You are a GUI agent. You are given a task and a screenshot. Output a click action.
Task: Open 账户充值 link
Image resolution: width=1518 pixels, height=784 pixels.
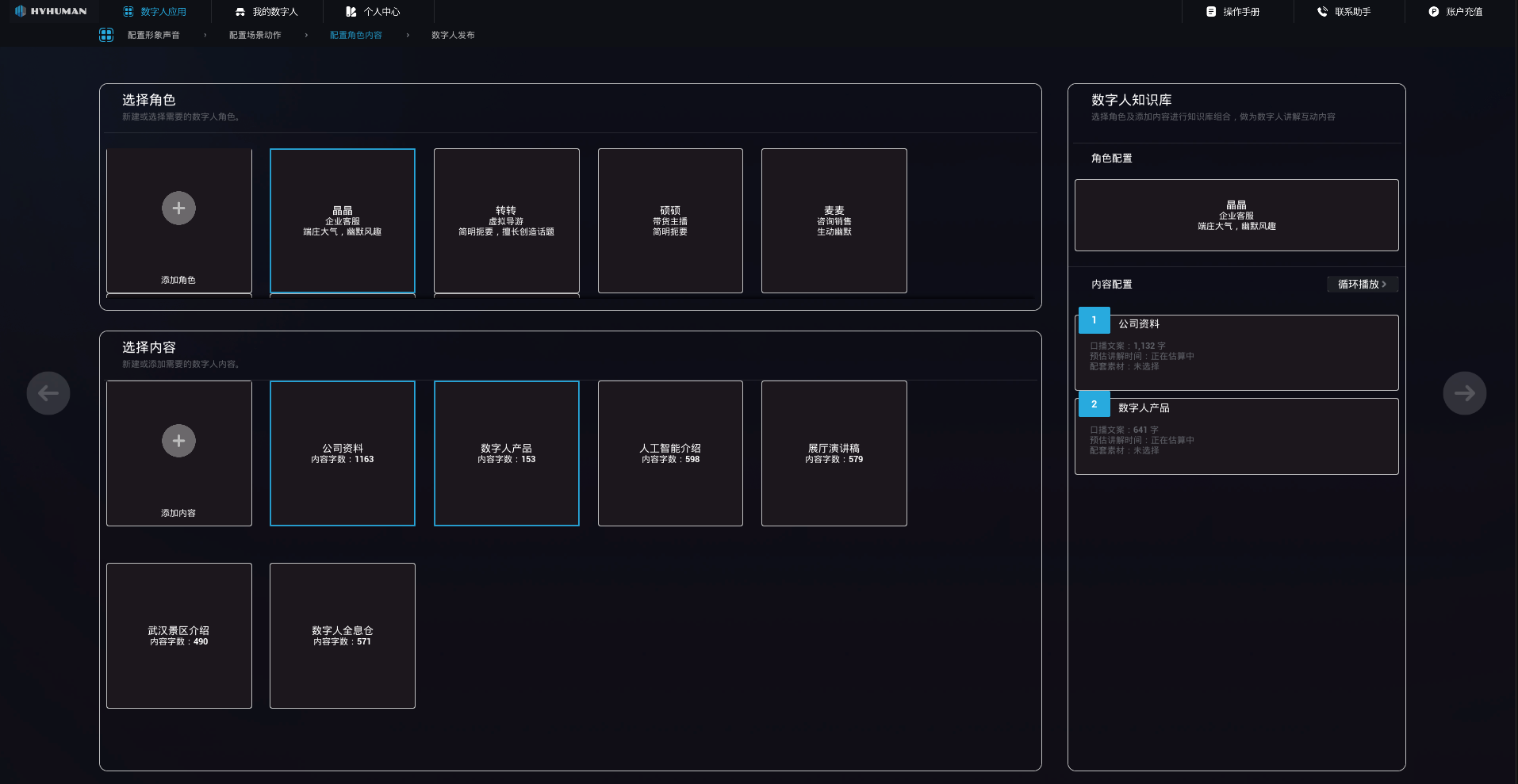coord(1464,12)
